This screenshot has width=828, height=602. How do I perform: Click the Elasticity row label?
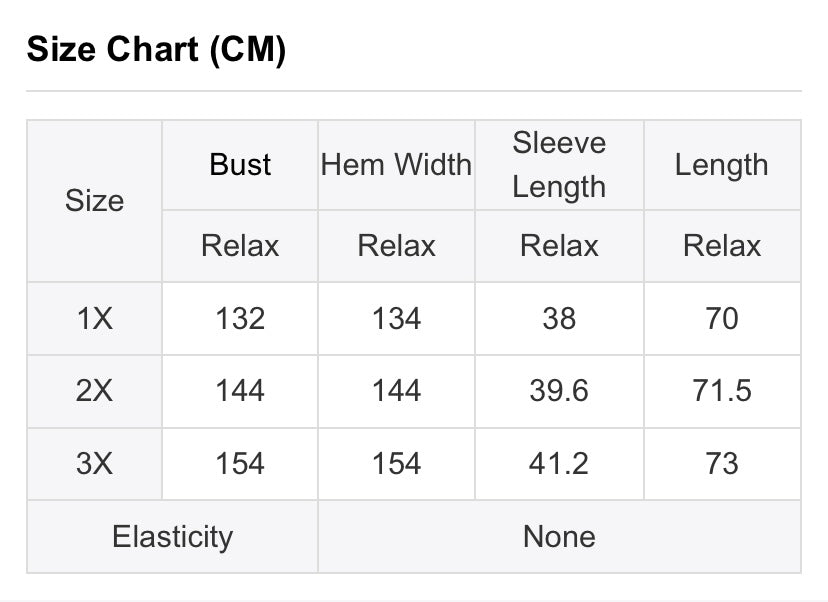(173, 537)
